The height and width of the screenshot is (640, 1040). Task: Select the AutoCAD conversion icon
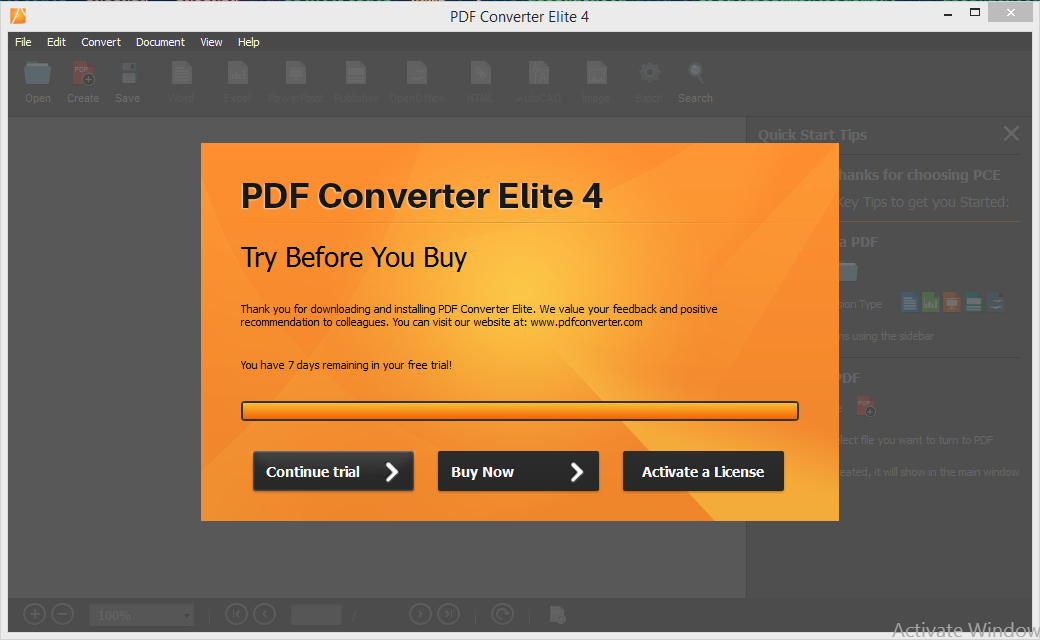tap(539, 74)
